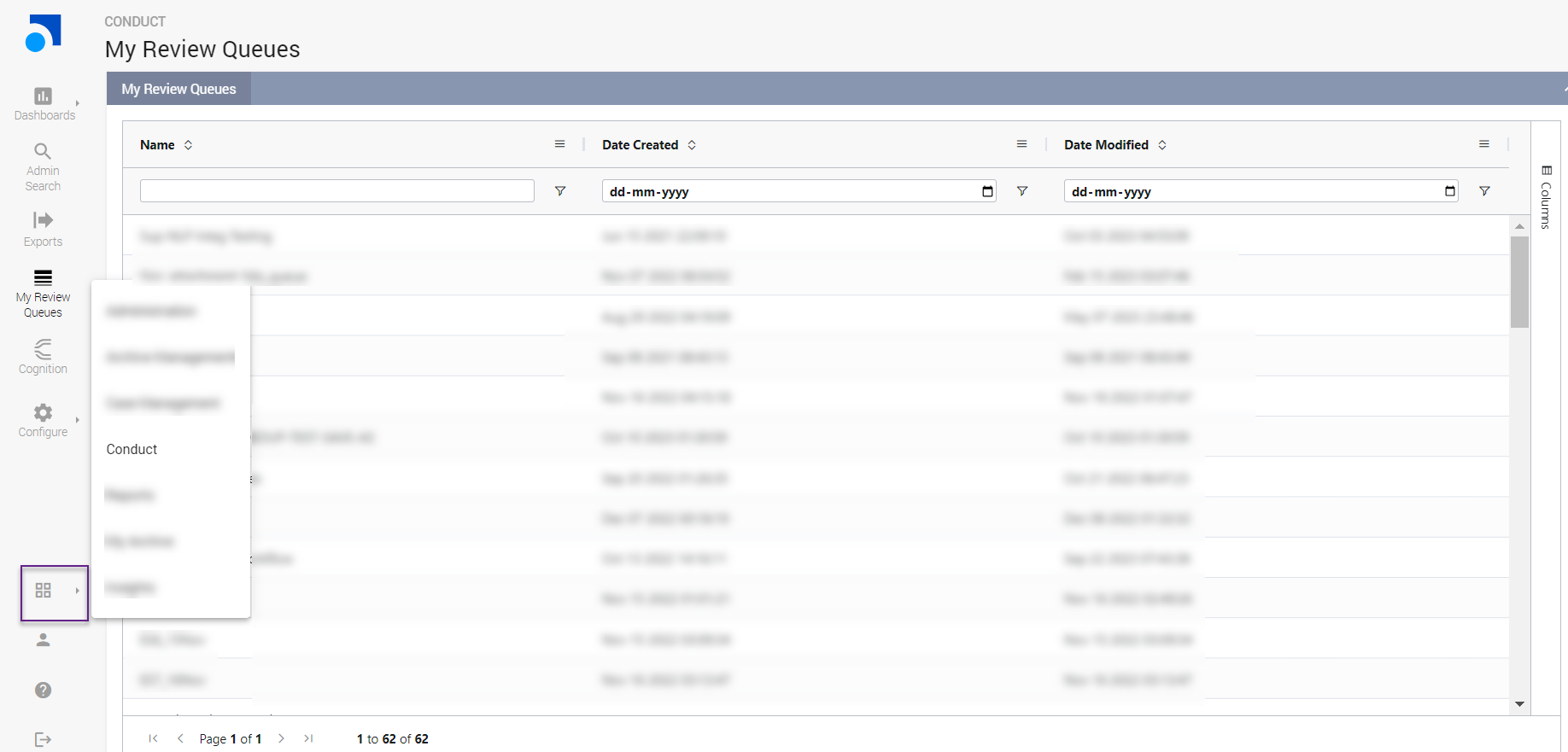Open the Exports section
The image size is (1568, 752).
coord(43,230)
